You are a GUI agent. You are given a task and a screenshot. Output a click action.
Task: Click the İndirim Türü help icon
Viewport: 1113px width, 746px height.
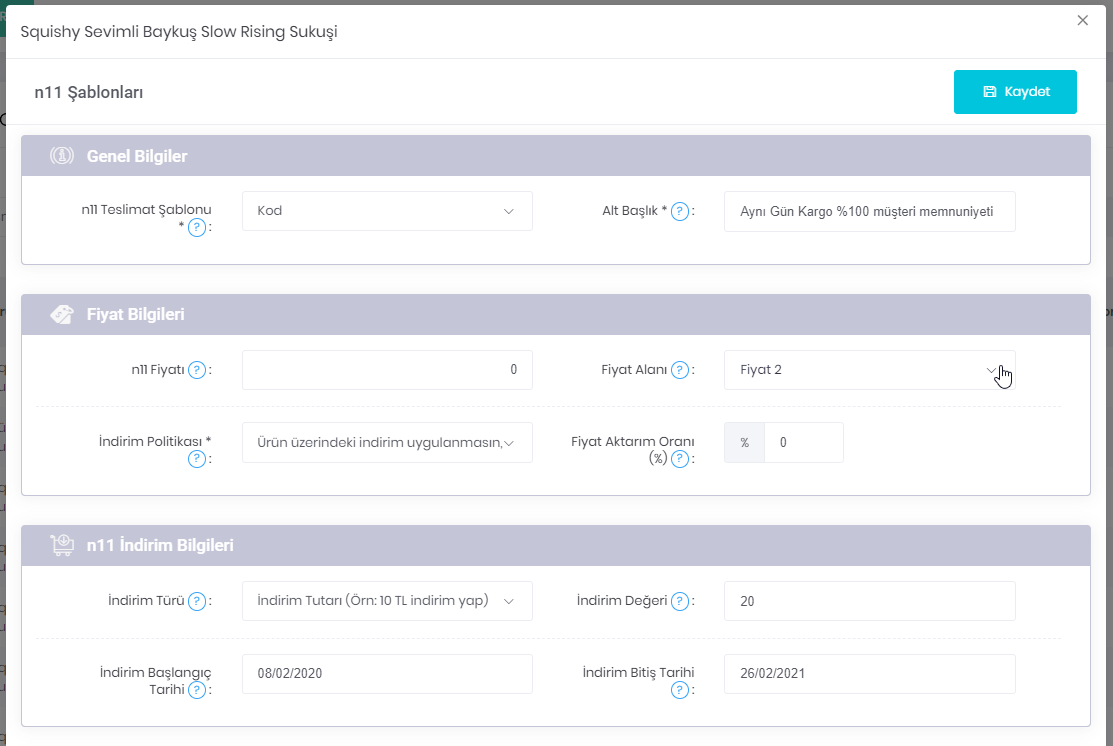point(197,601)
